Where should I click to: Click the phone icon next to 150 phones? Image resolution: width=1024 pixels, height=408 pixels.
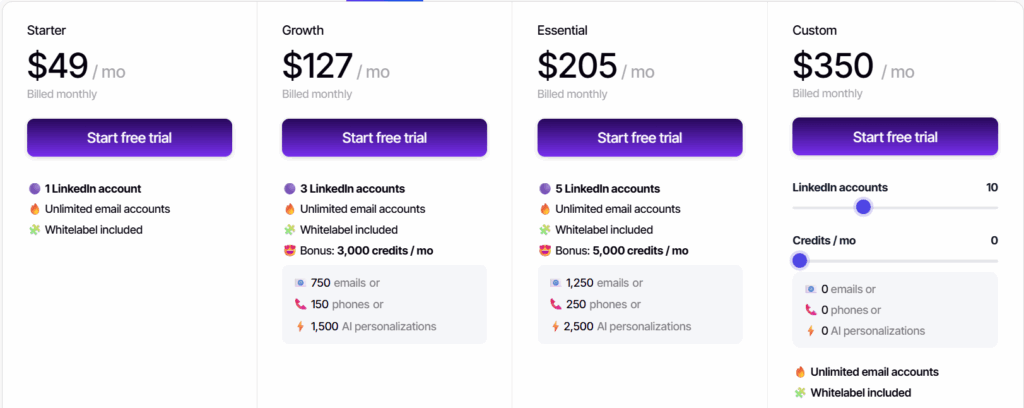coord(300,304)
